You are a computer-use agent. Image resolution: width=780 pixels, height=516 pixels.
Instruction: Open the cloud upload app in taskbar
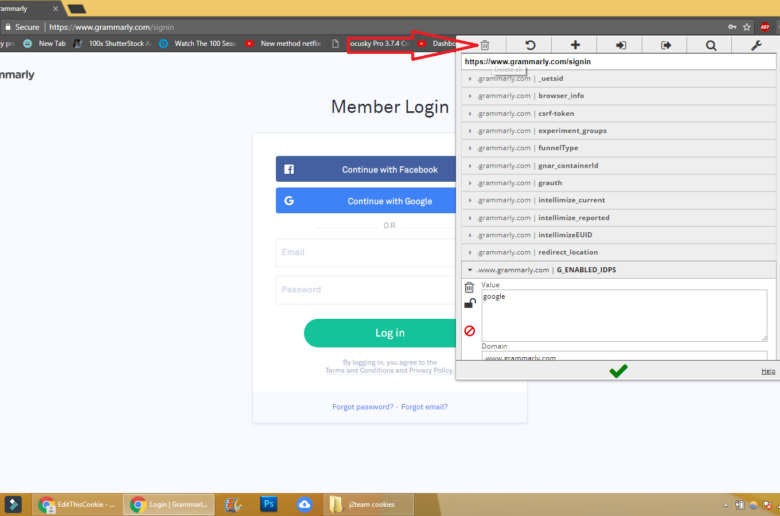point(304,505)
